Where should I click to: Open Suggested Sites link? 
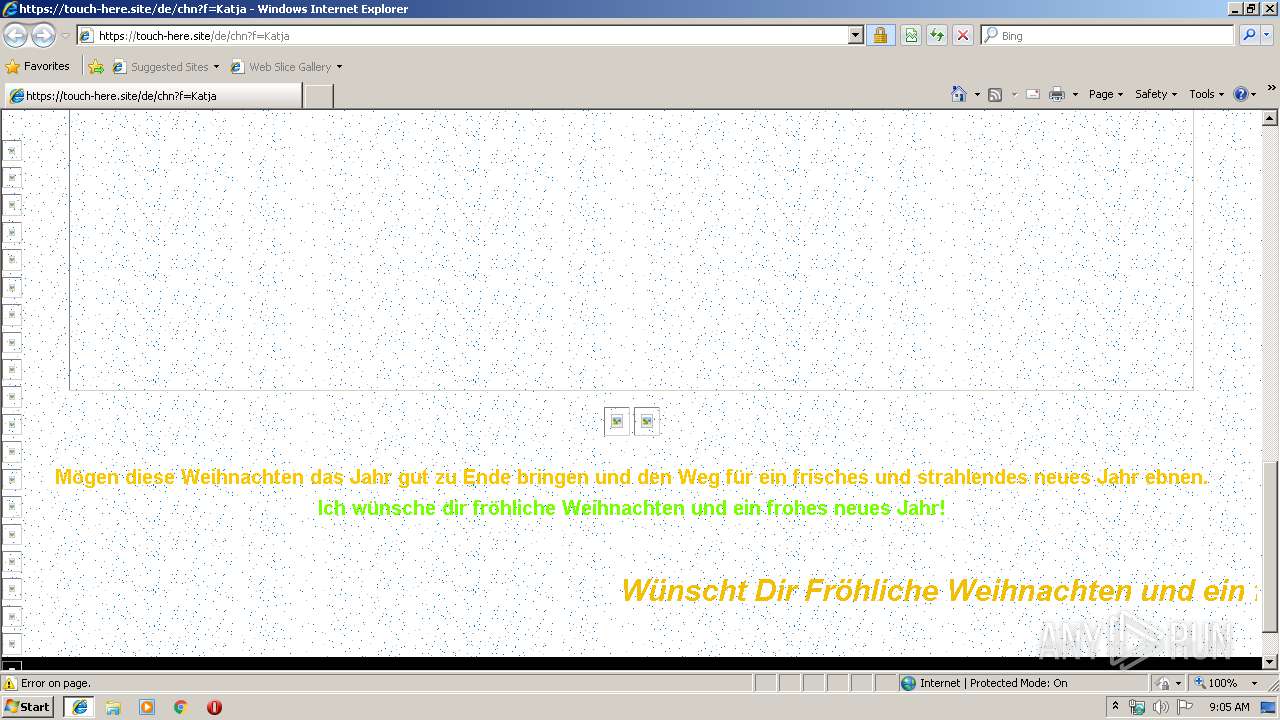click(x=165, y=66)
